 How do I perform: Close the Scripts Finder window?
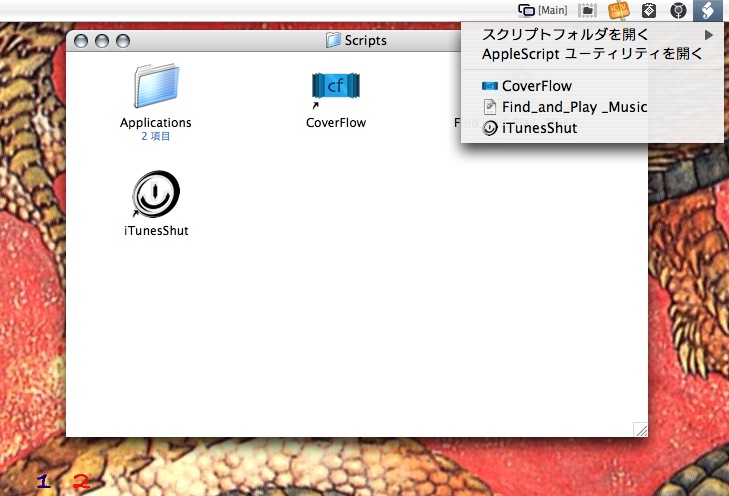(81, 41)
